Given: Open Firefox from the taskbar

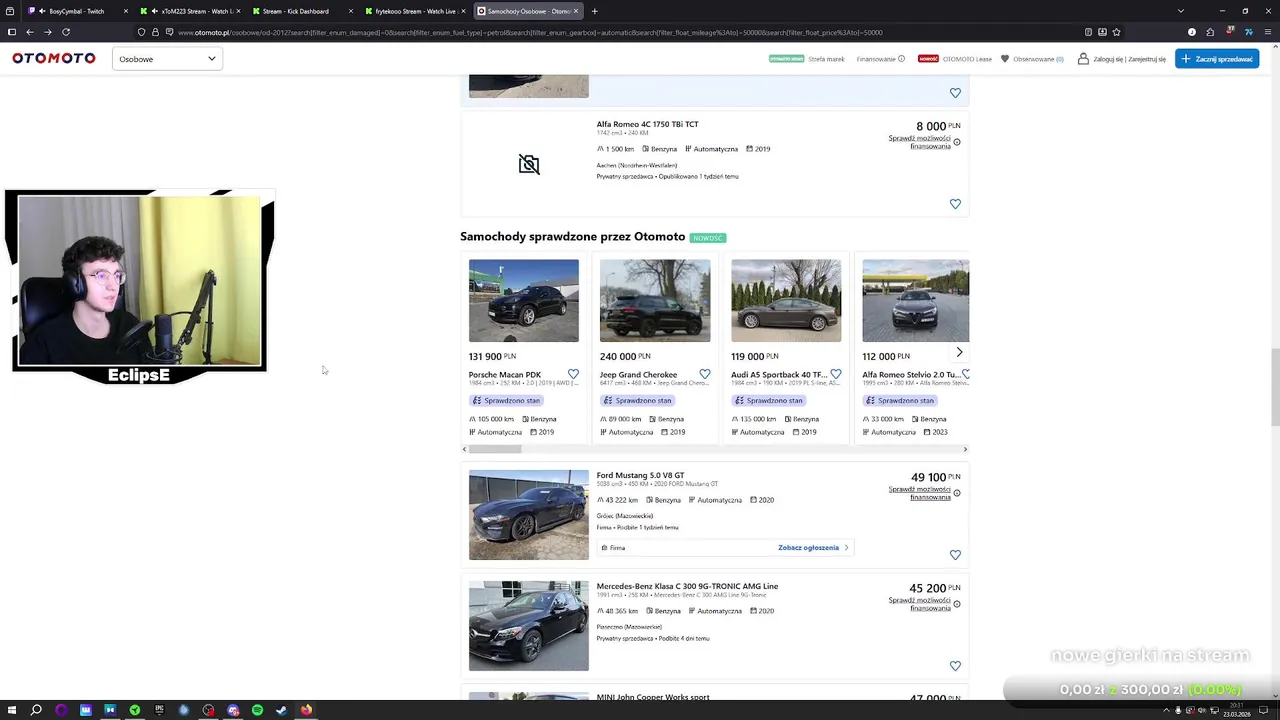Looking at the screenshot, I should coord(306,710).
